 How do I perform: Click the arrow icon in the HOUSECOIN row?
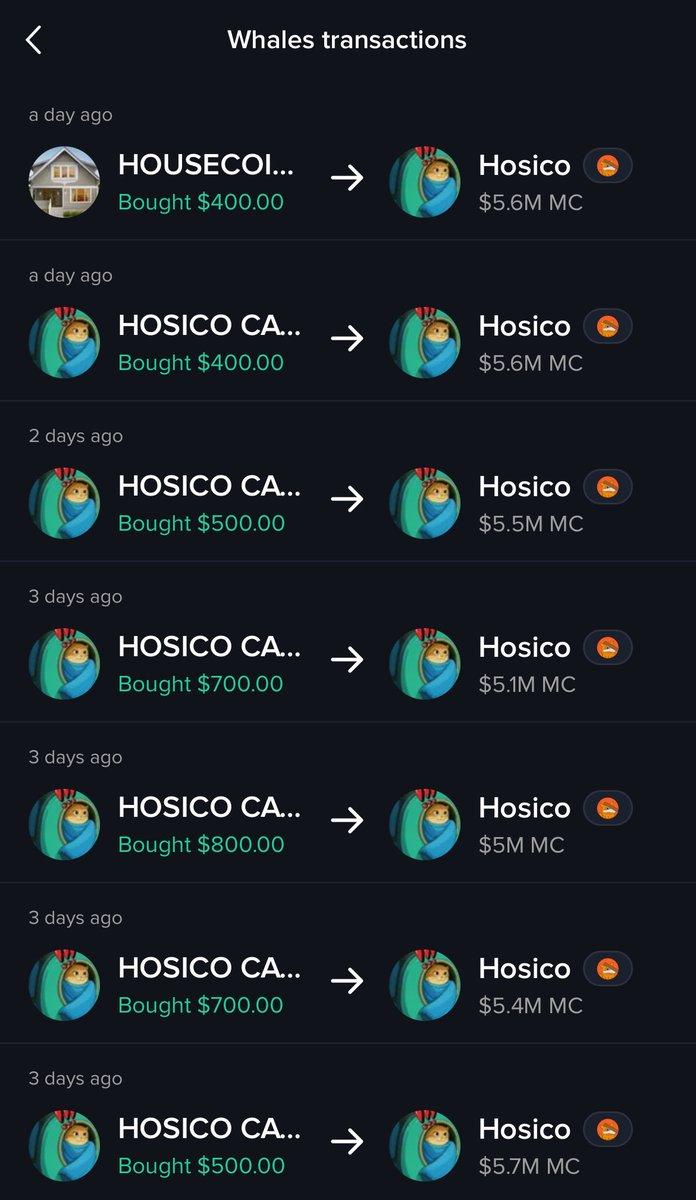coord(347,179)
